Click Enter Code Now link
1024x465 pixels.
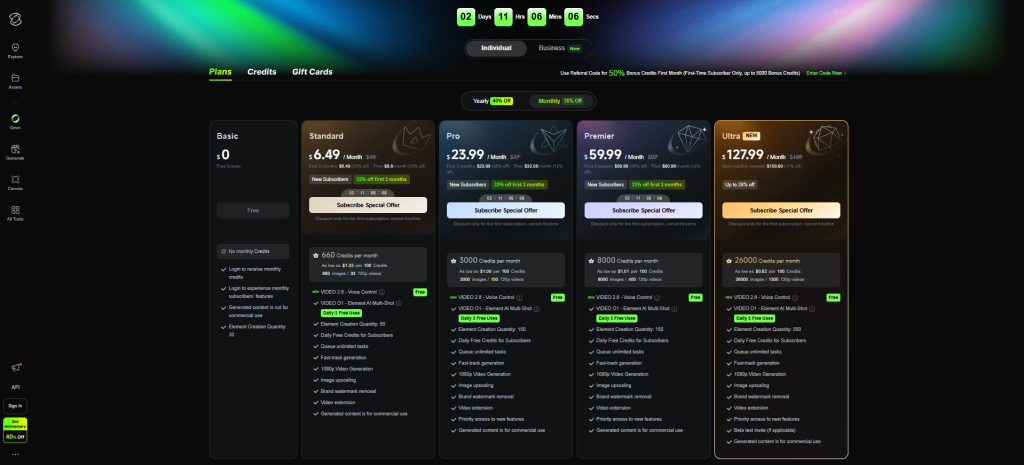pos(826,73)
